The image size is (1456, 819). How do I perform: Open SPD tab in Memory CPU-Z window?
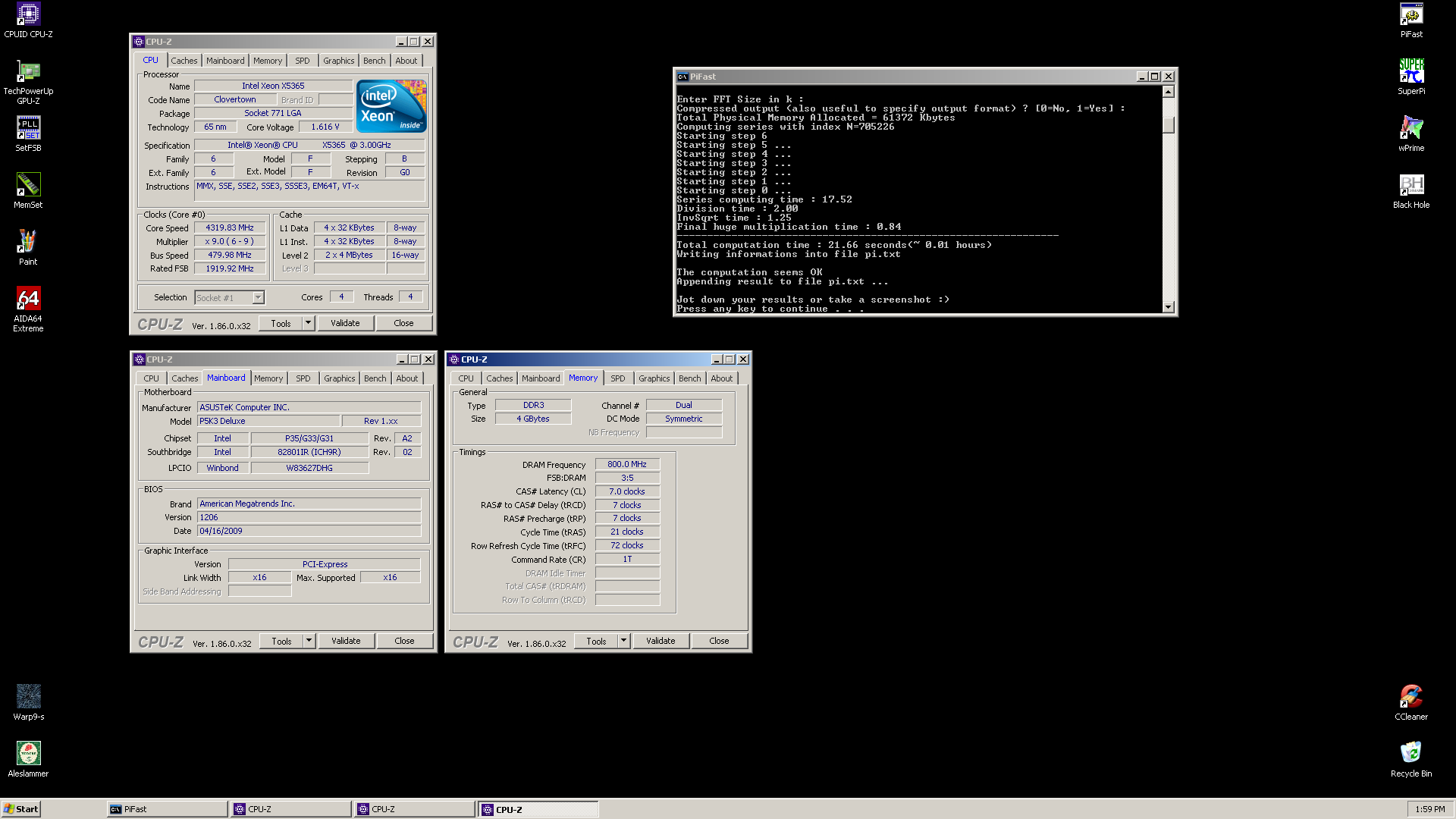[x=618, y=378]
